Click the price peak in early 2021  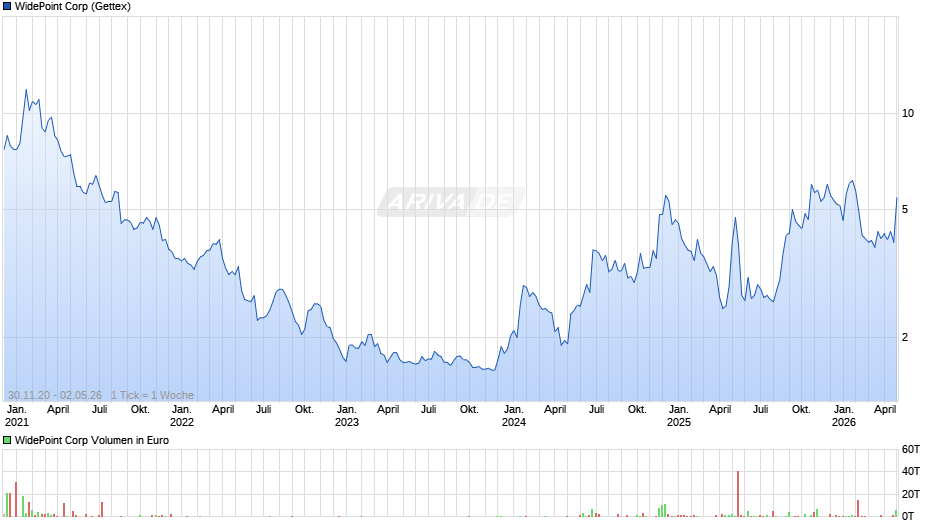26,90
